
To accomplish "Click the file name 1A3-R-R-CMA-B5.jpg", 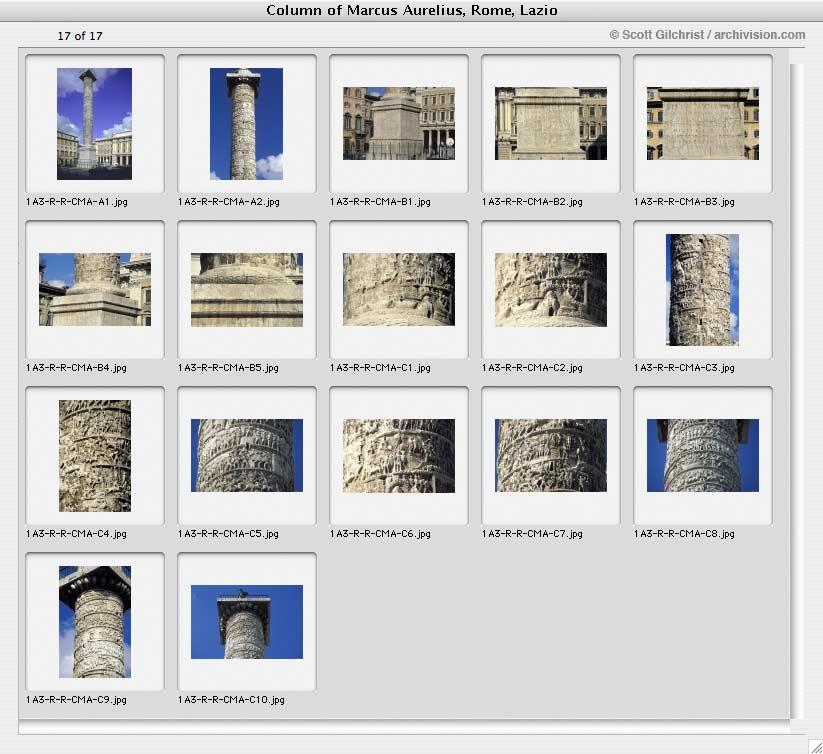I will click(228, 368).
